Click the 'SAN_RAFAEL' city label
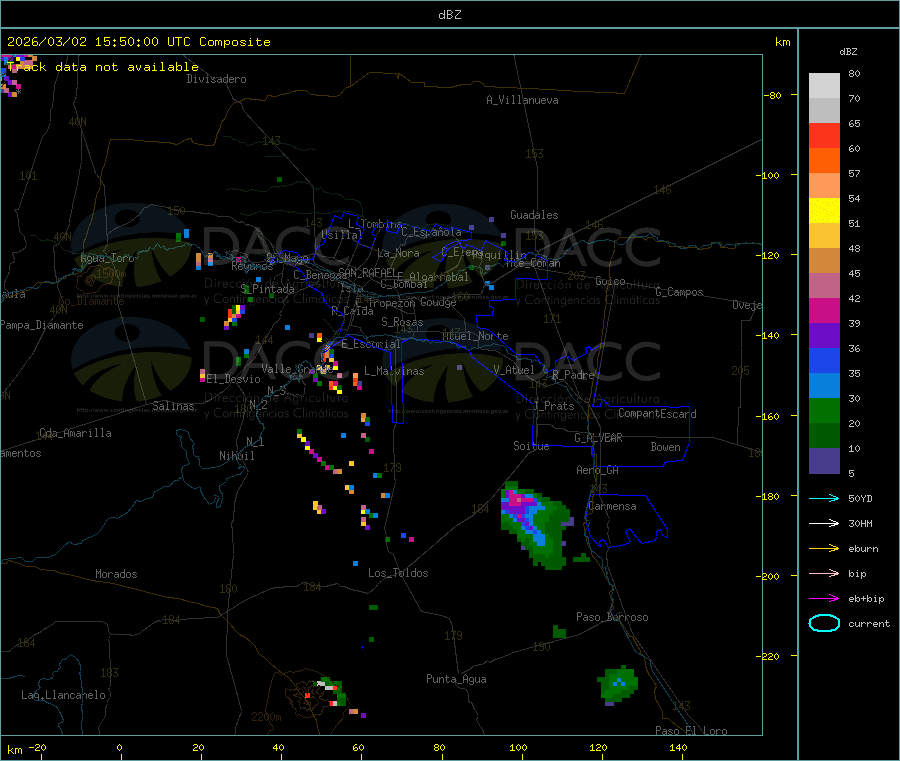This screenshot has width=900, height=761. tap(367, 272)
